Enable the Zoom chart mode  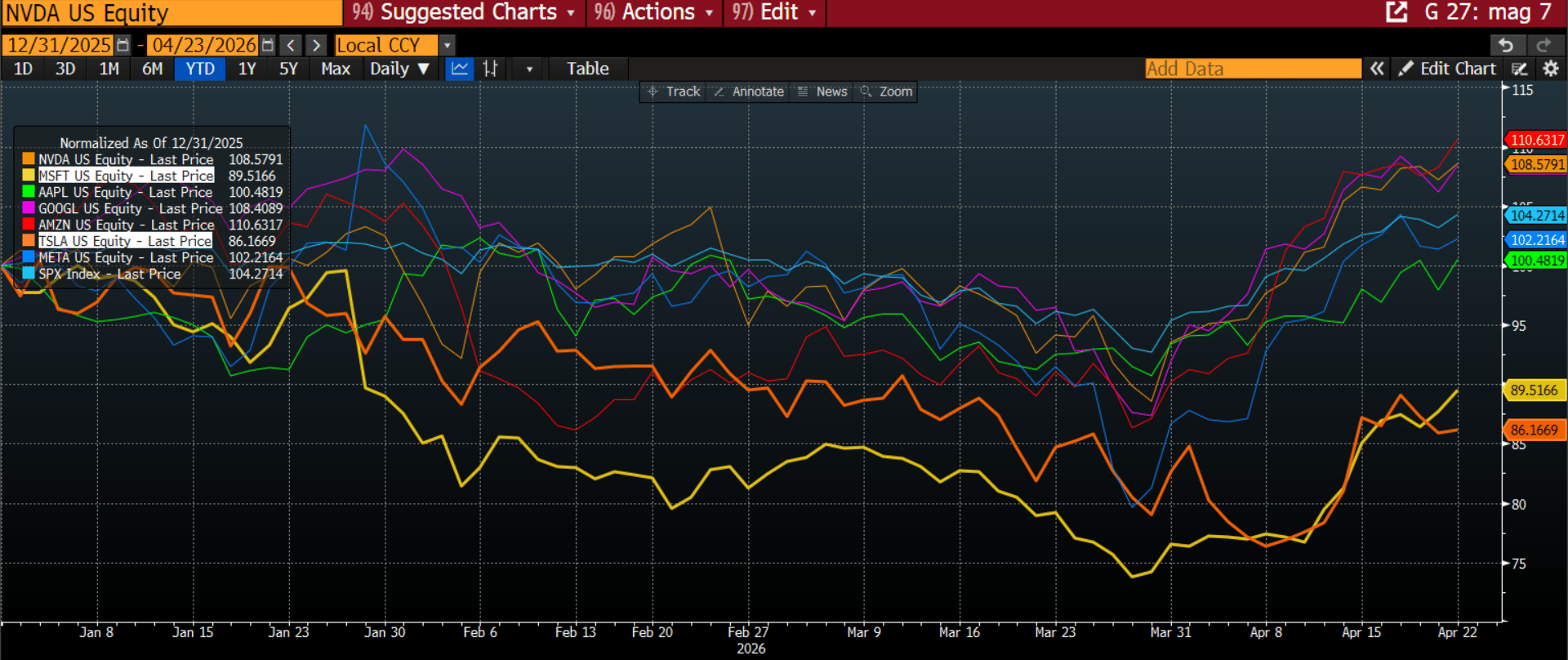[887, 91]
